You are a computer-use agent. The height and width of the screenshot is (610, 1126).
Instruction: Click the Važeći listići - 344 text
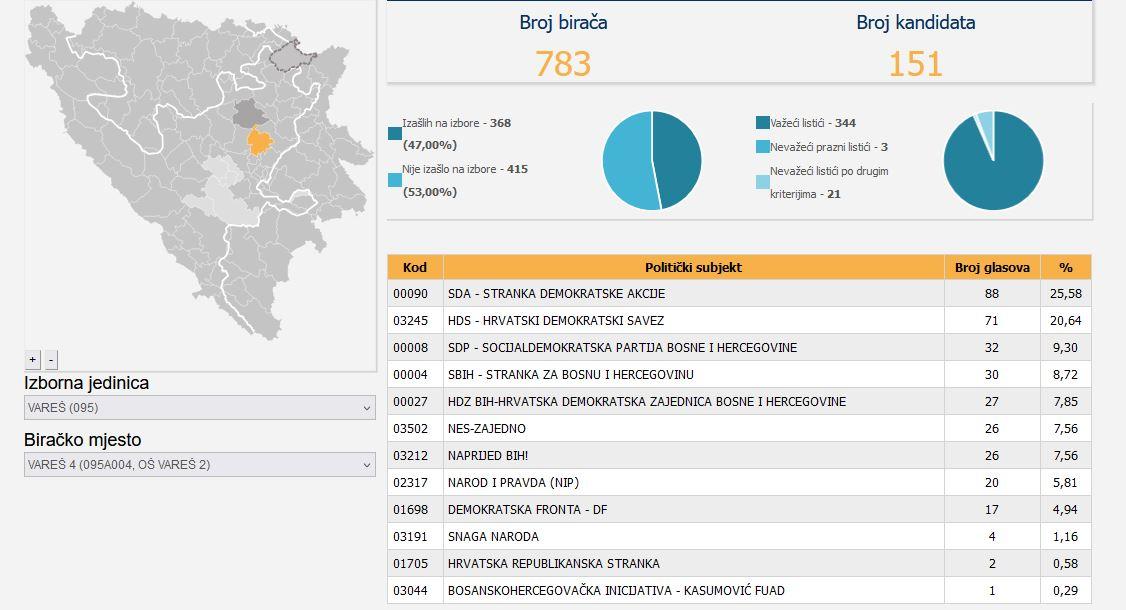pyautogui.click(x=813, y=123)
